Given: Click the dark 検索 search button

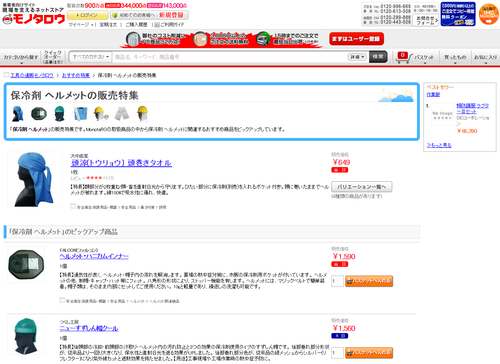Looking at the screenshot, I should point(378,57).
